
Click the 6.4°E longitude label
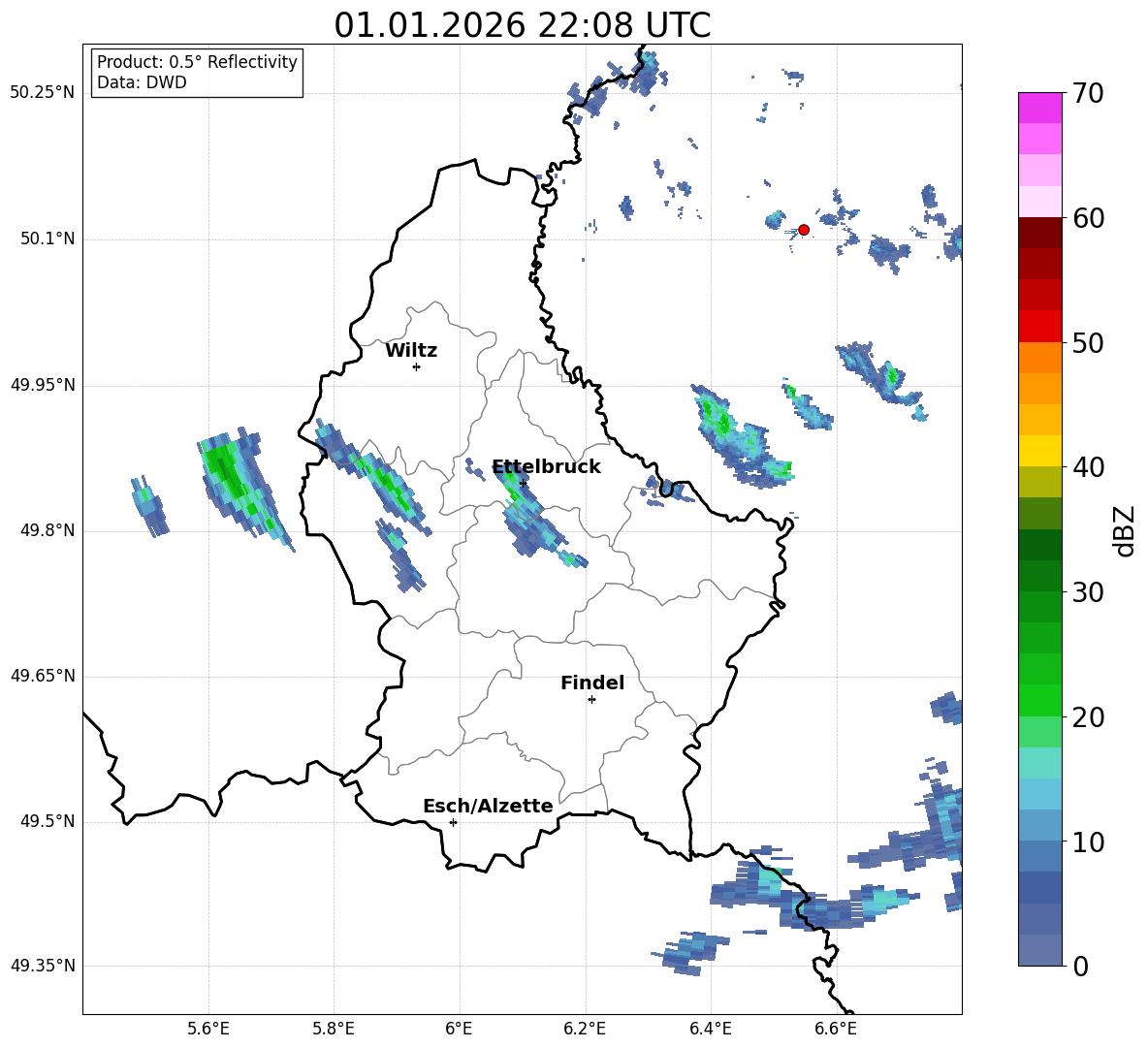710,1029
